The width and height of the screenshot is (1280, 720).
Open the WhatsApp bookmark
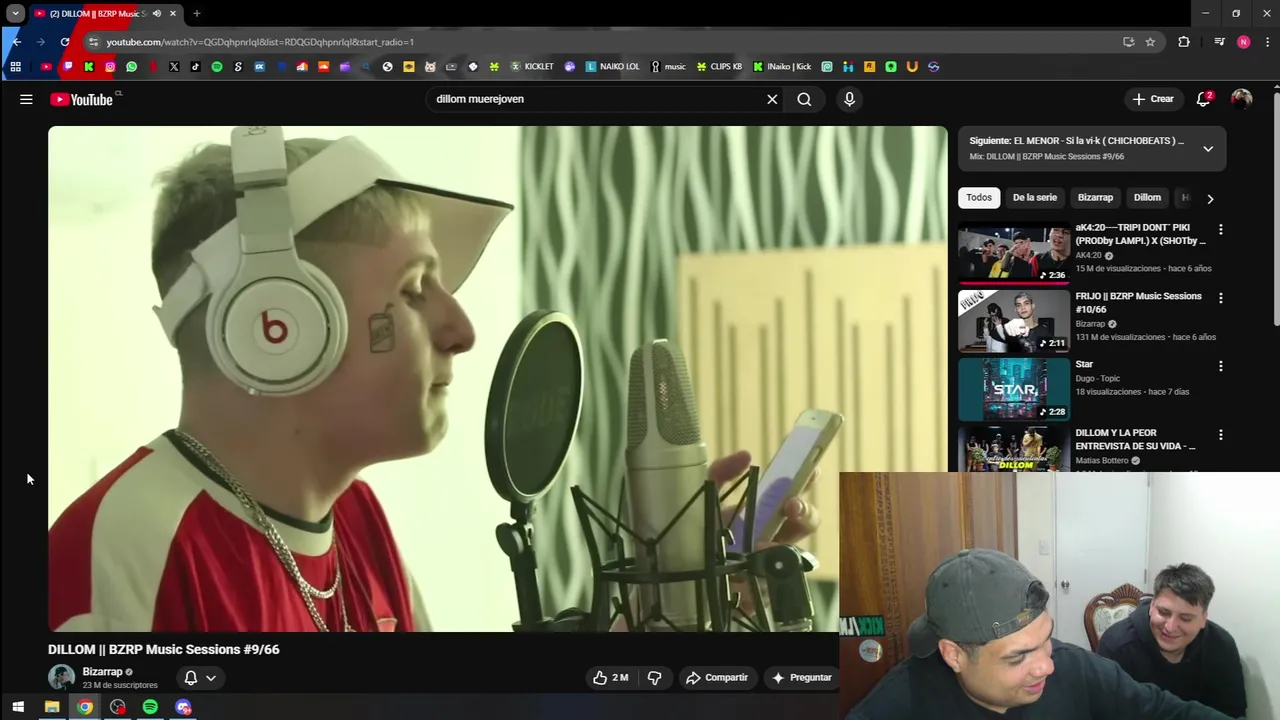tap(131, 67)
